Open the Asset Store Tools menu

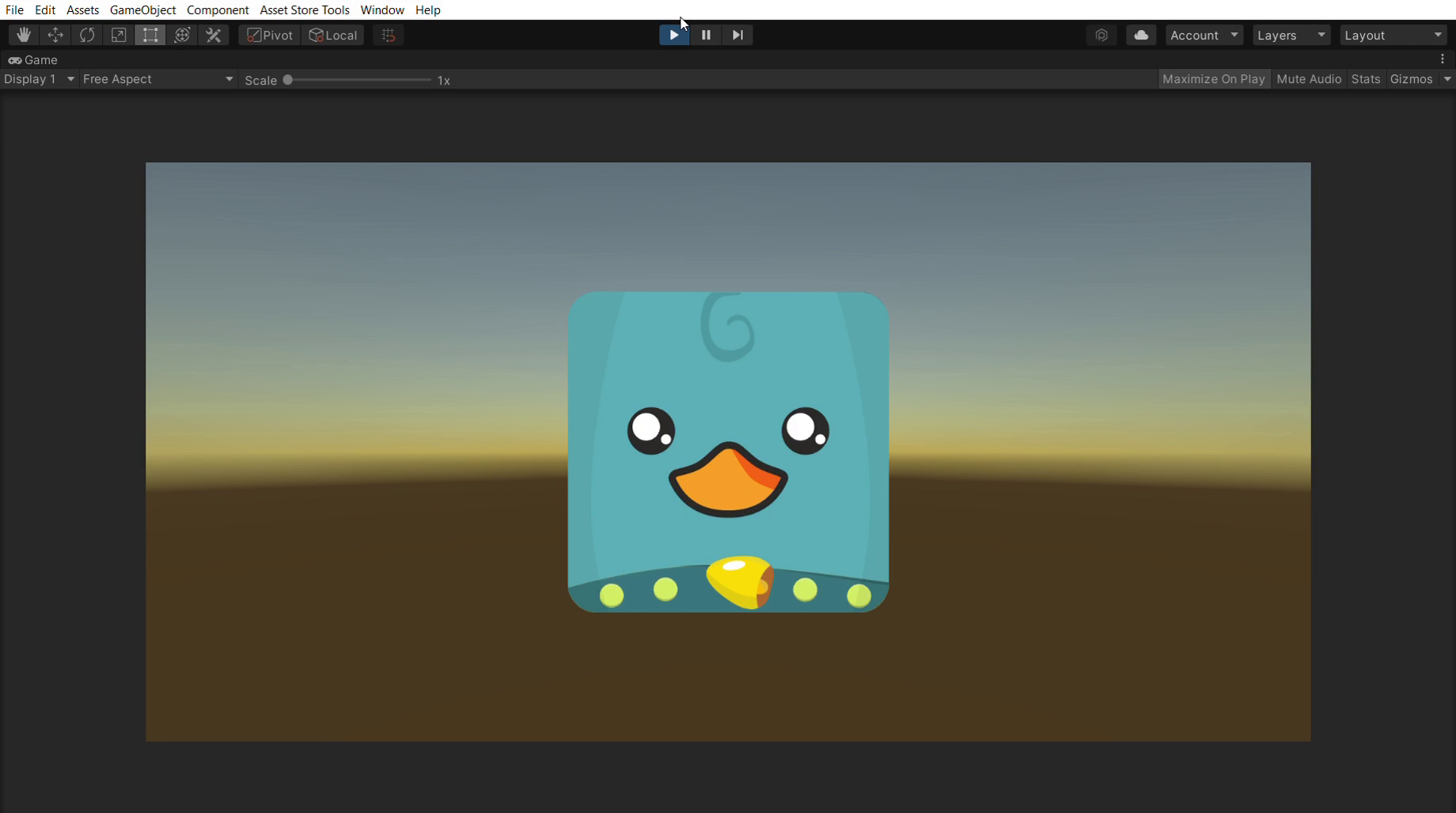(x=305, y=9)
